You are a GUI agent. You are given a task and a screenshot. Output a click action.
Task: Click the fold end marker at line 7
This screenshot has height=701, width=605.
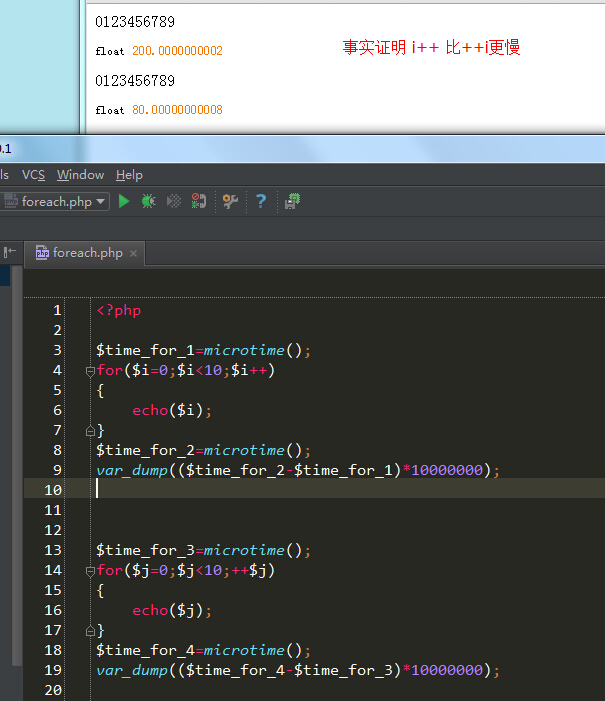[x=90, y=431]
